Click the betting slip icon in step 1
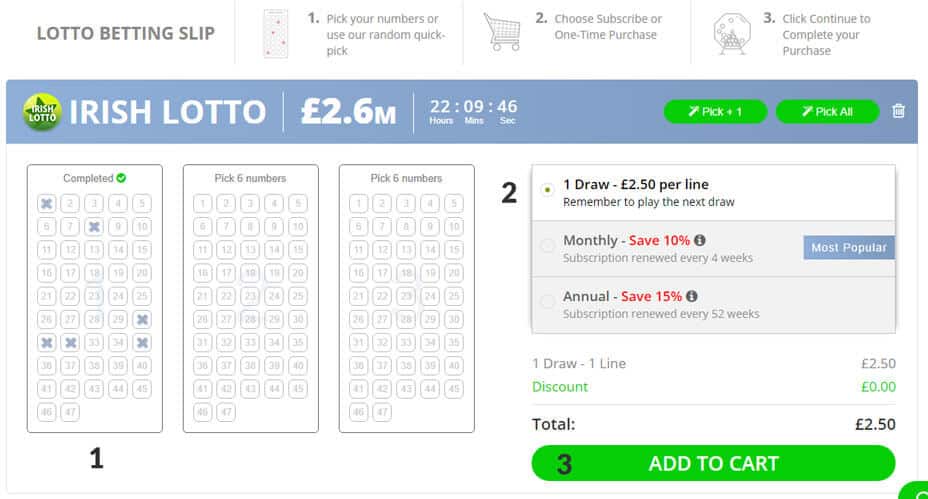Viewport: 928px width, 499px height. pos(275,33)
